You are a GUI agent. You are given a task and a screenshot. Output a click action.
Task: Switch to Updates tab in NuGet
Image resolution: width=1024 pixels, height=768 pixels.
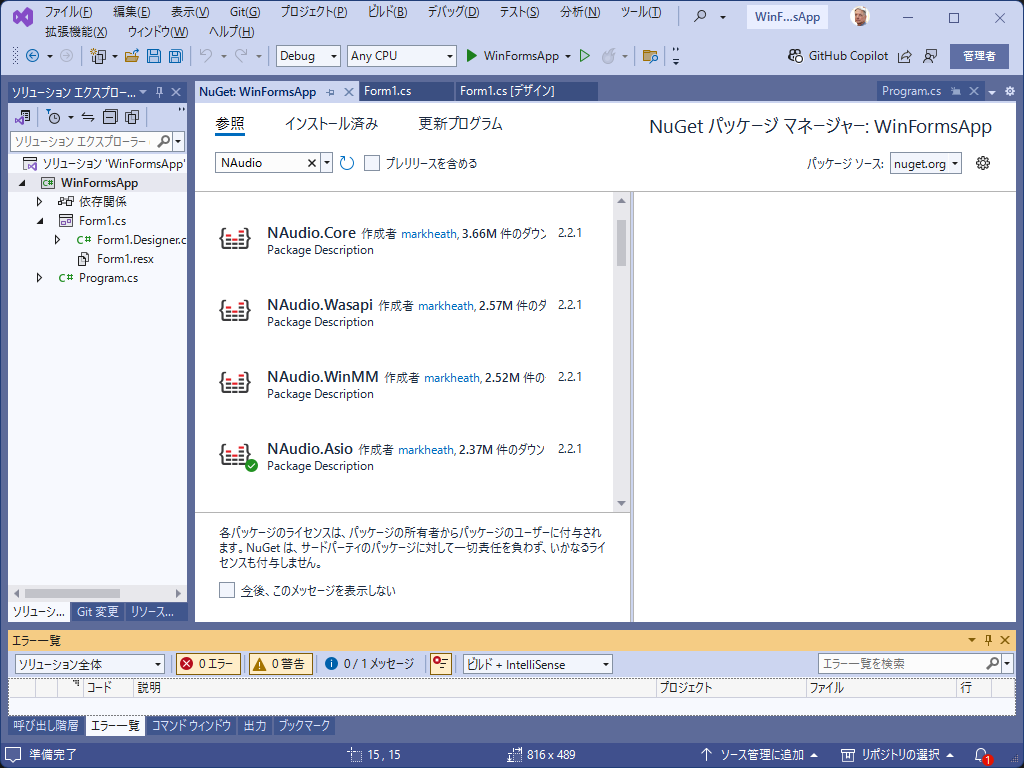[460, 124]
